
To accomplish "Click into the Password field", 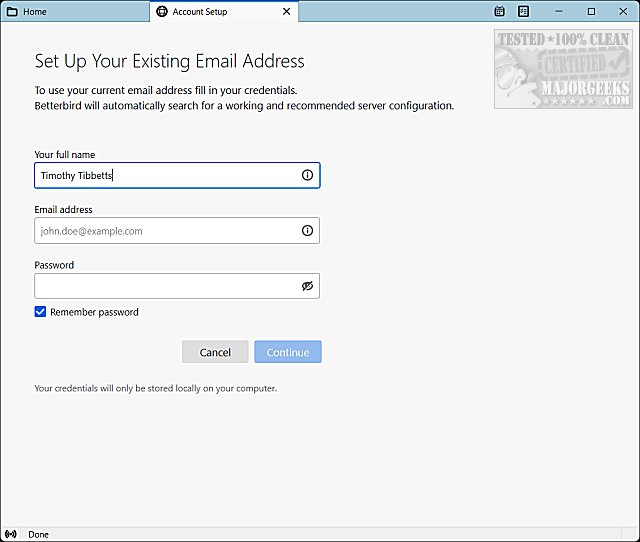I will (165, 286).
